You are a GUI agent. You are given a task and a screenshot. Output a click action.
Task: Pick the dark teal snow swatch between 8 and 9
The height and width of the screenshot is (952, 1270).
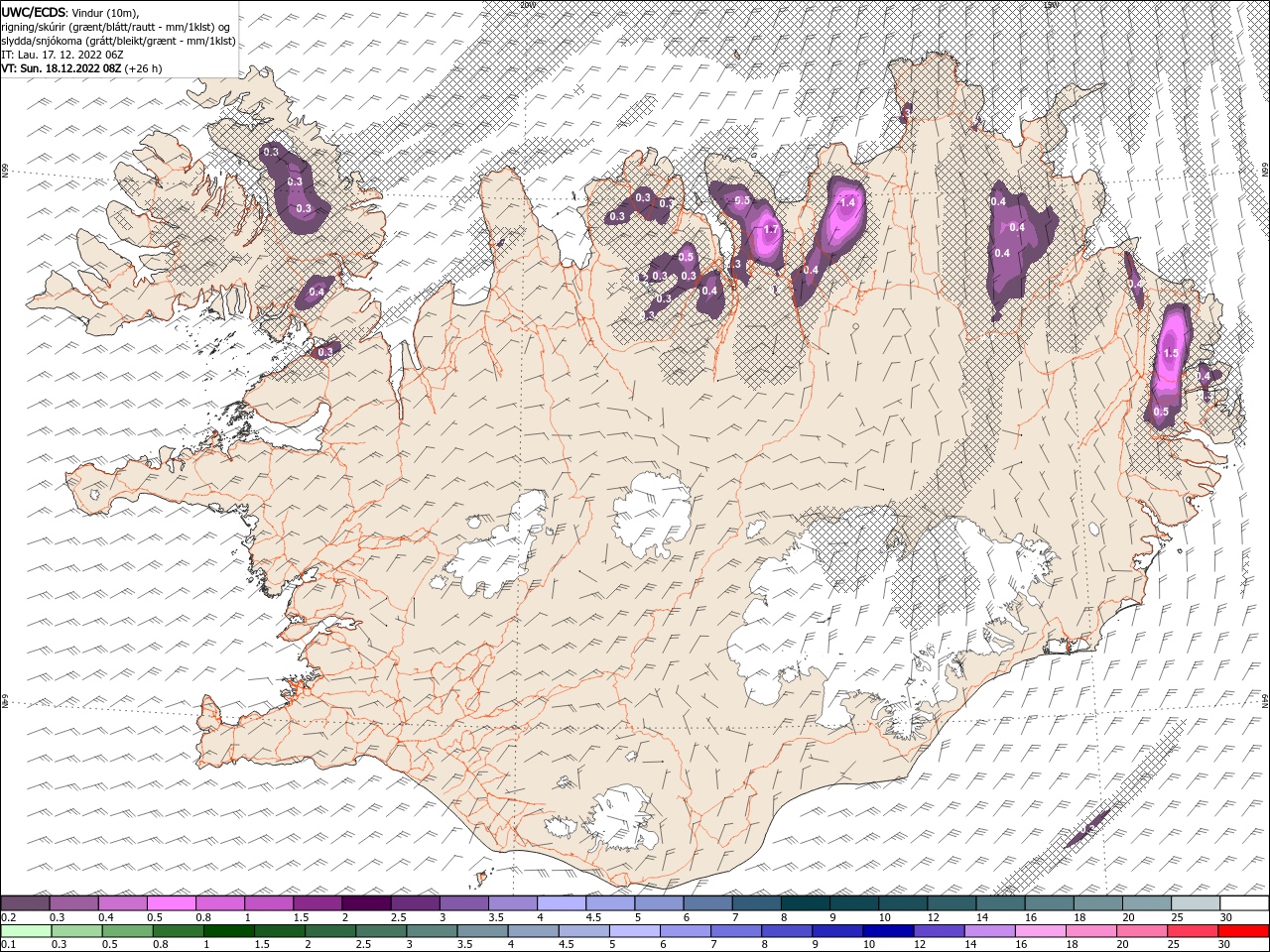pos(805,902)
